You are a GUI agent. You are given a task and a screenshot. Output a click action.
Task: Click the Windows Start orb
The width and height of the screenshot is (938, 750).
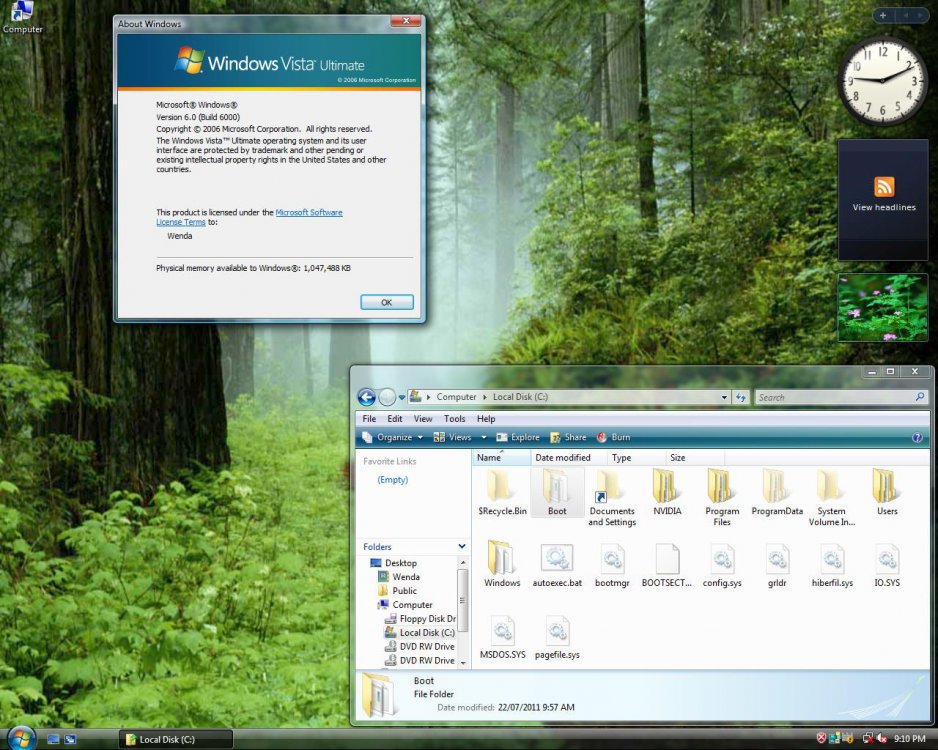20,738
